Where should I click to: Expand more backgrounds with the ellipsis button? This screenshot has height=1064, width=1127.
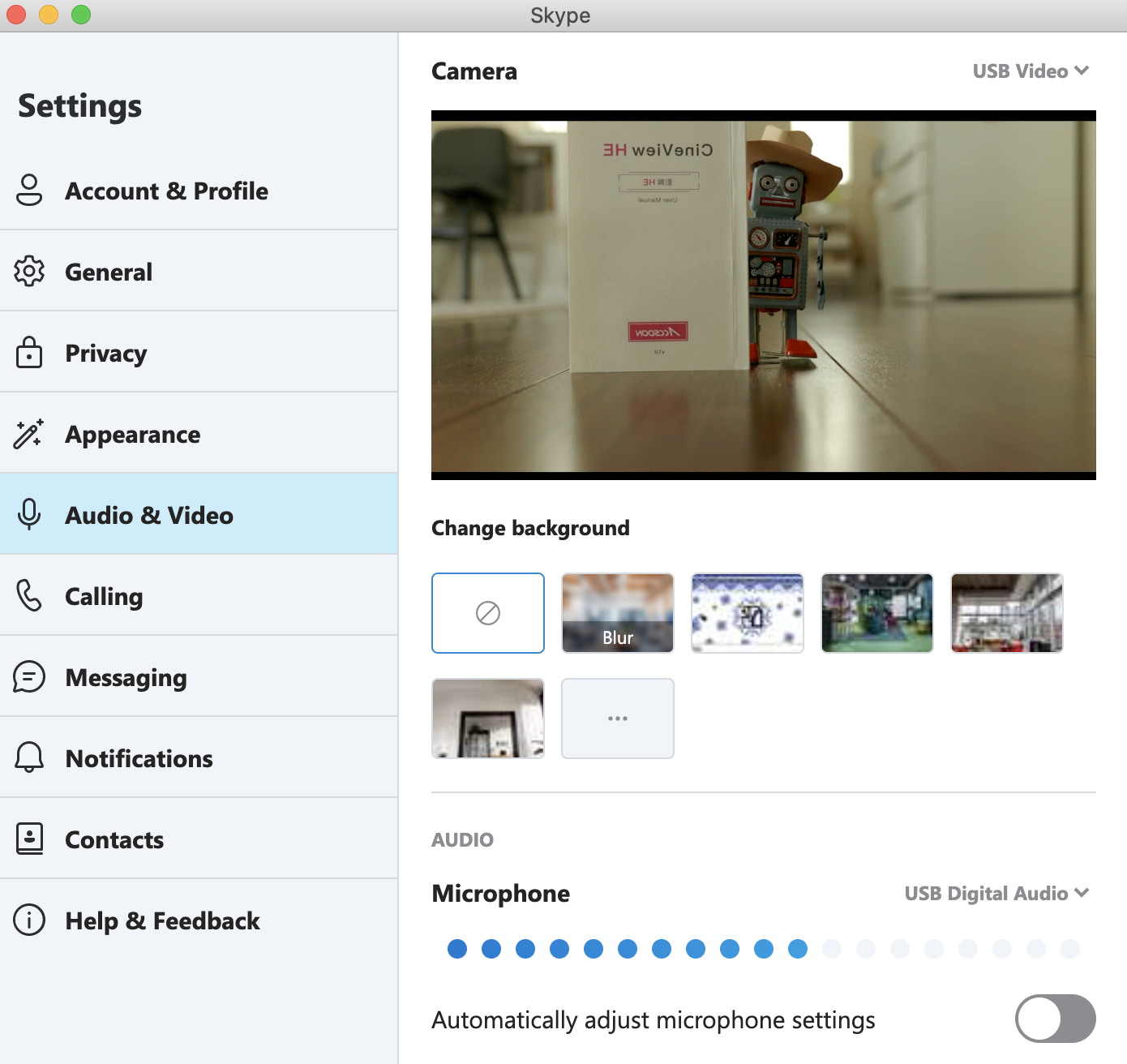(618, 719)
